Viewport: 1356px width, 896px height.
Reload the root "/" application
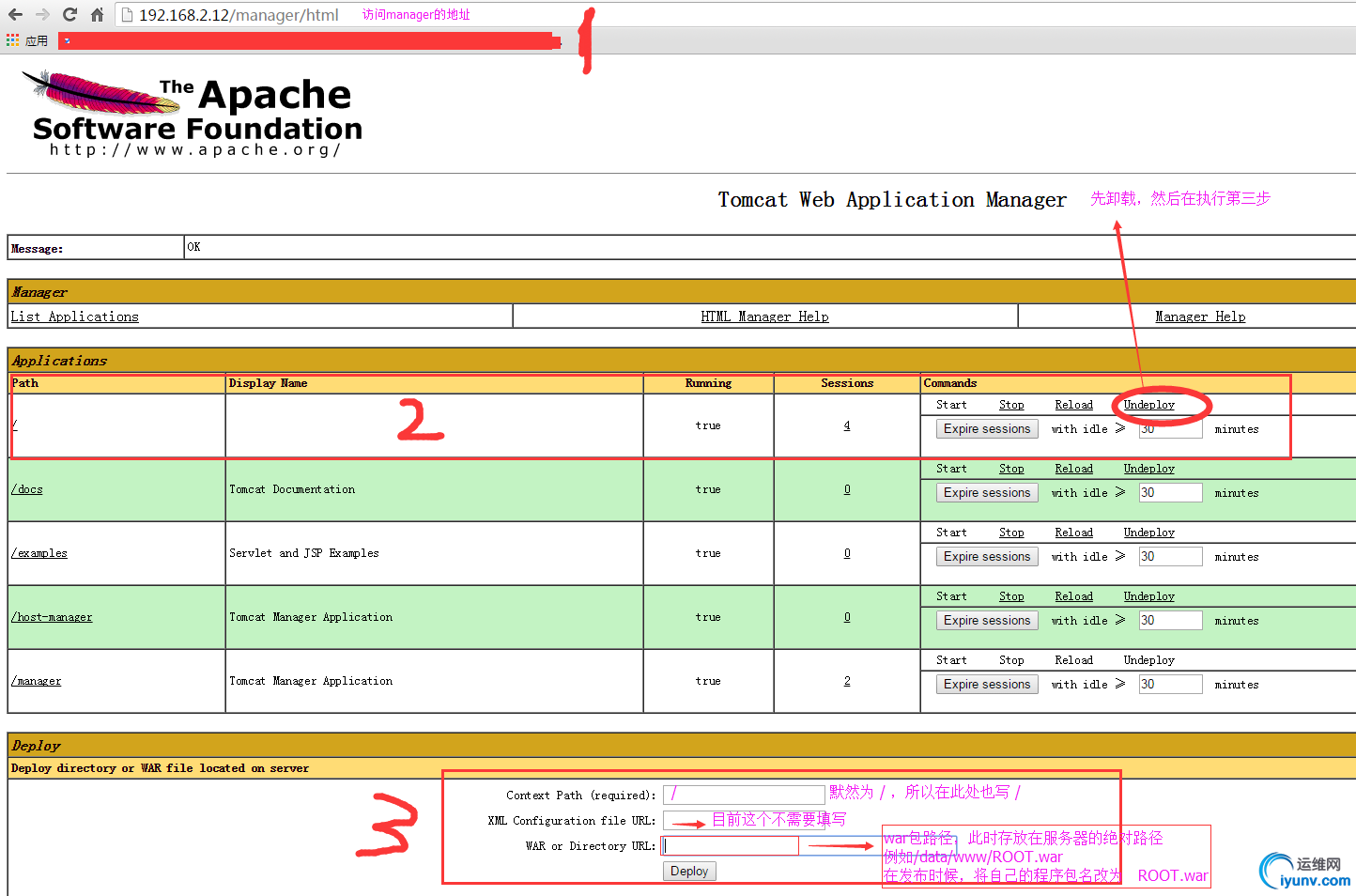(1073, 405)
